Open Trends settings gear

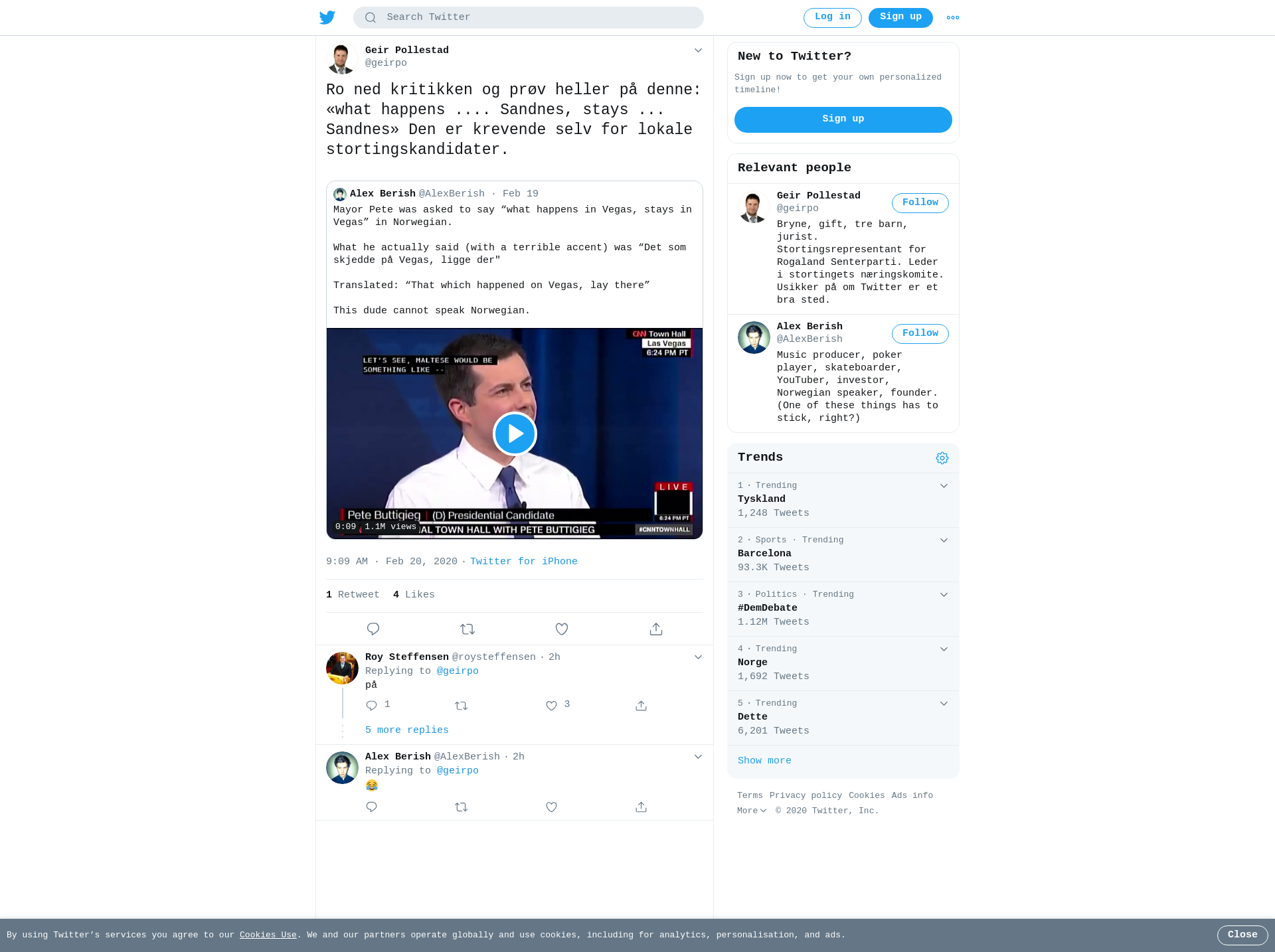pos(942,458)
